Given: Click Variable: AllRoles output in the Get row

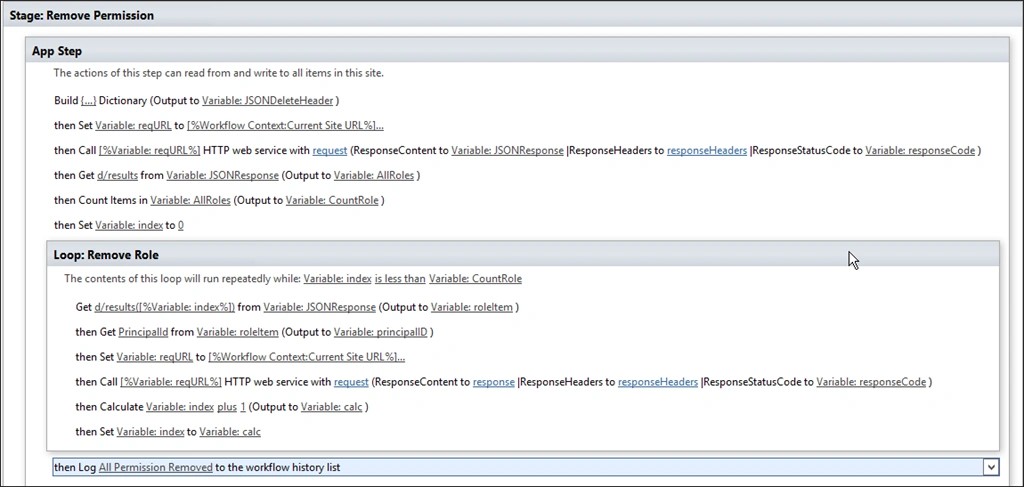Looking at the screenshot, I should [374, 175].
